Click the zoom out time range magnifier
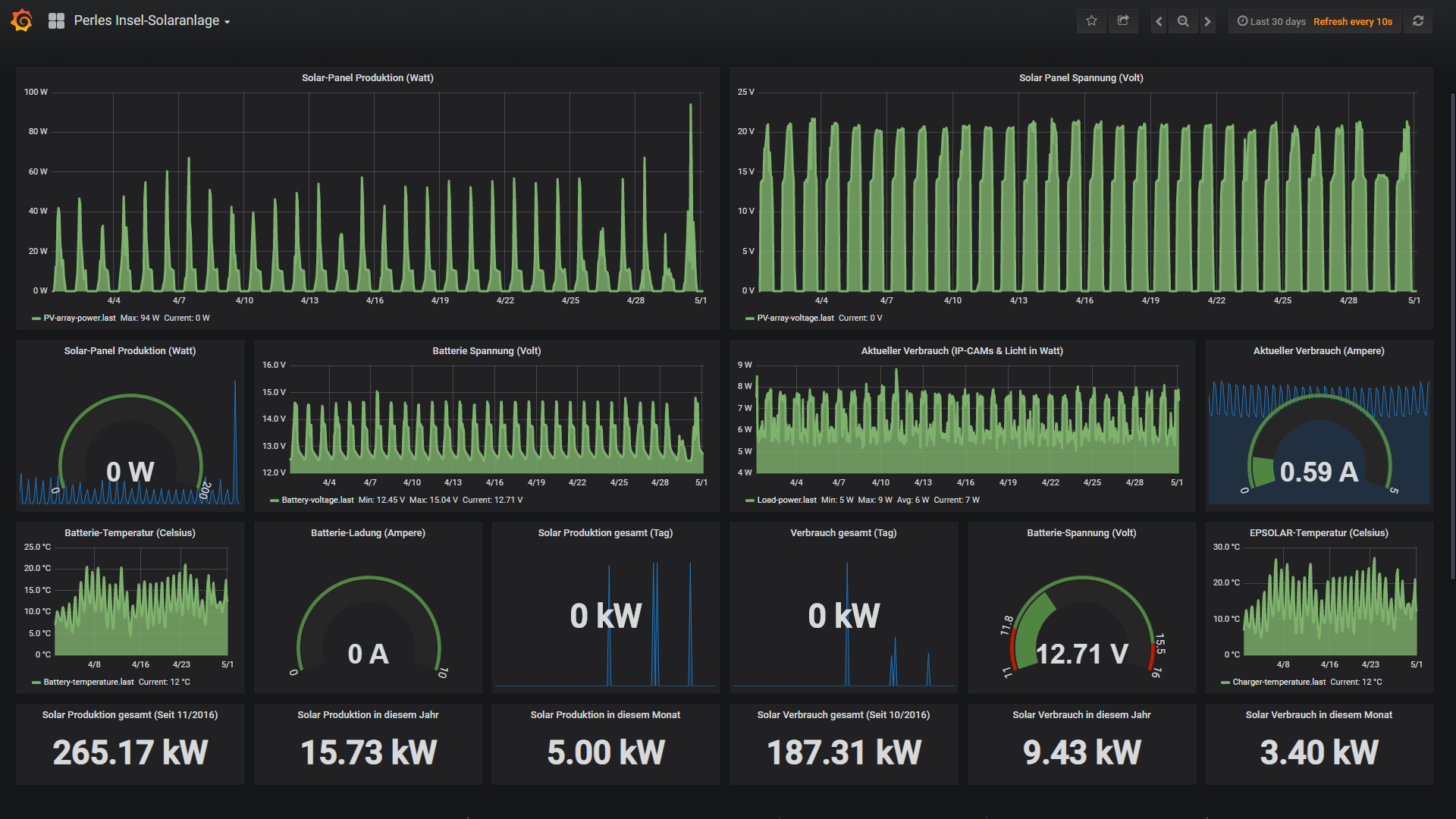Viewport: 1456px width, 819px height. [1183, 21]
